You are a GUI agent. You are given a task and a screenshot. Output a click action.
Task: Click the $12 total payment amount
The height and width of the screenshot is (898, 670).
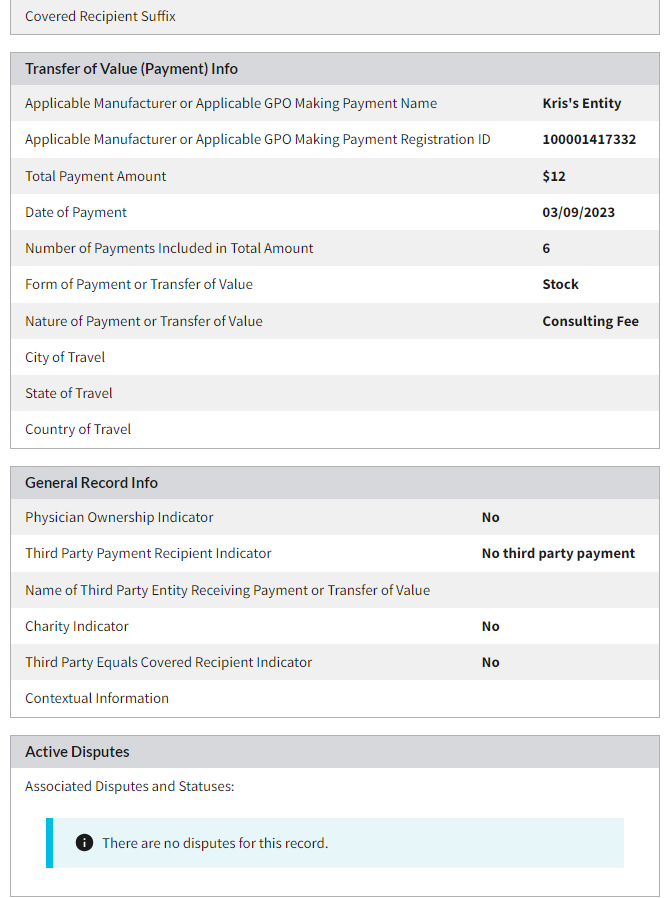(554, 176)
